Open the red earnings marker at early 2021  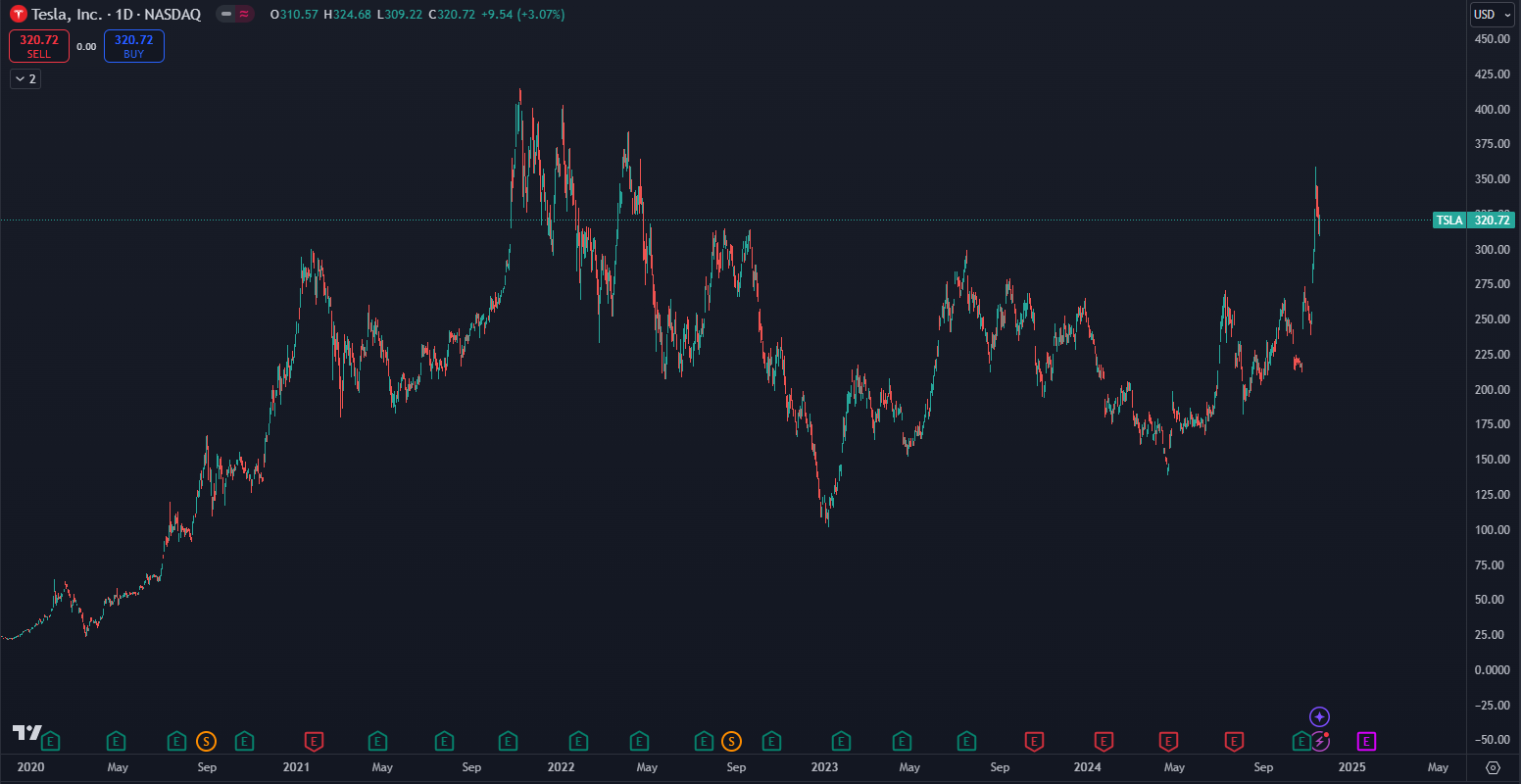[x=315, y=741]
